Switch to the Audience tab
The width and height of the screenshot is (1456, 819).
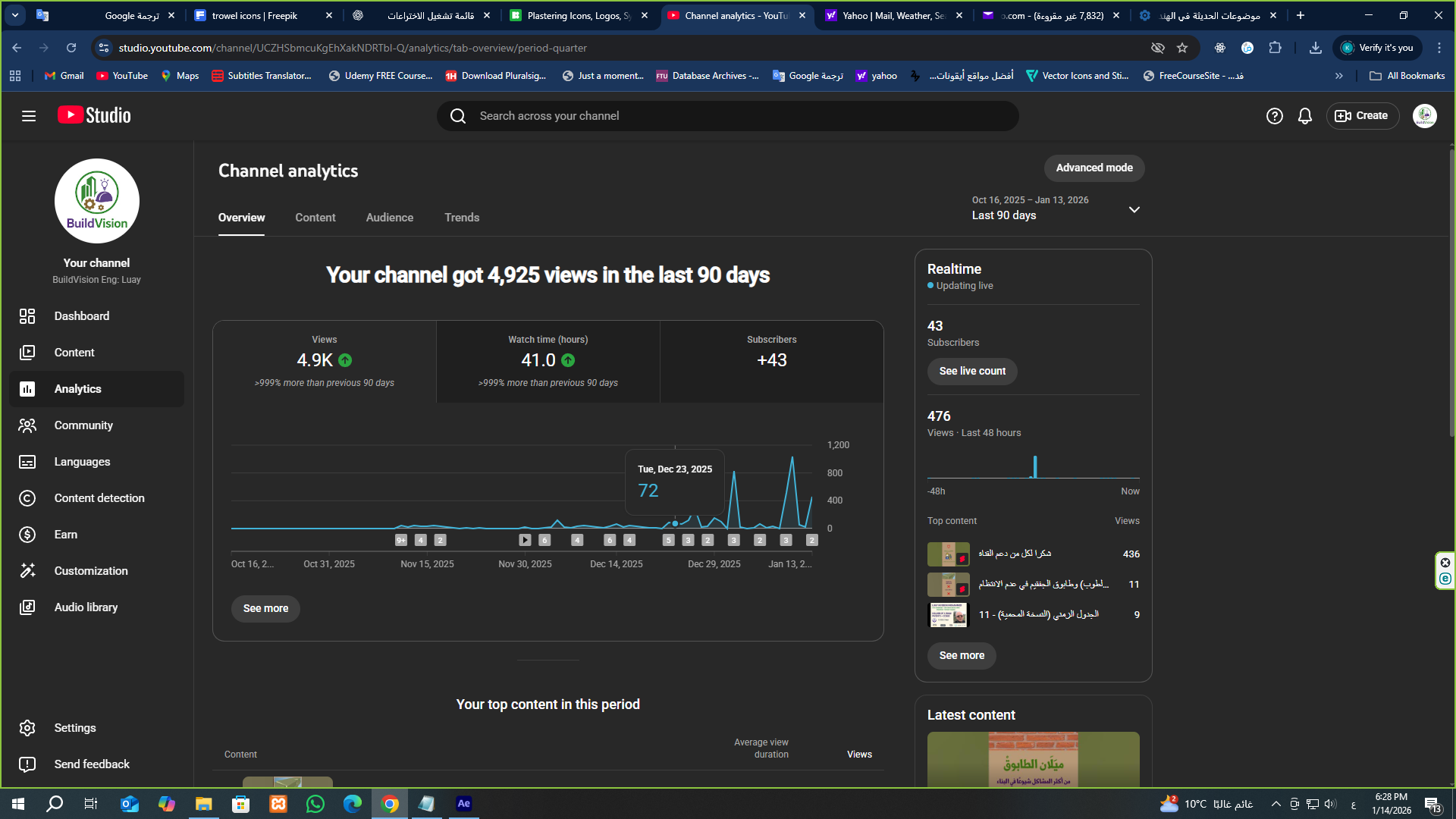tap(389, 218)
